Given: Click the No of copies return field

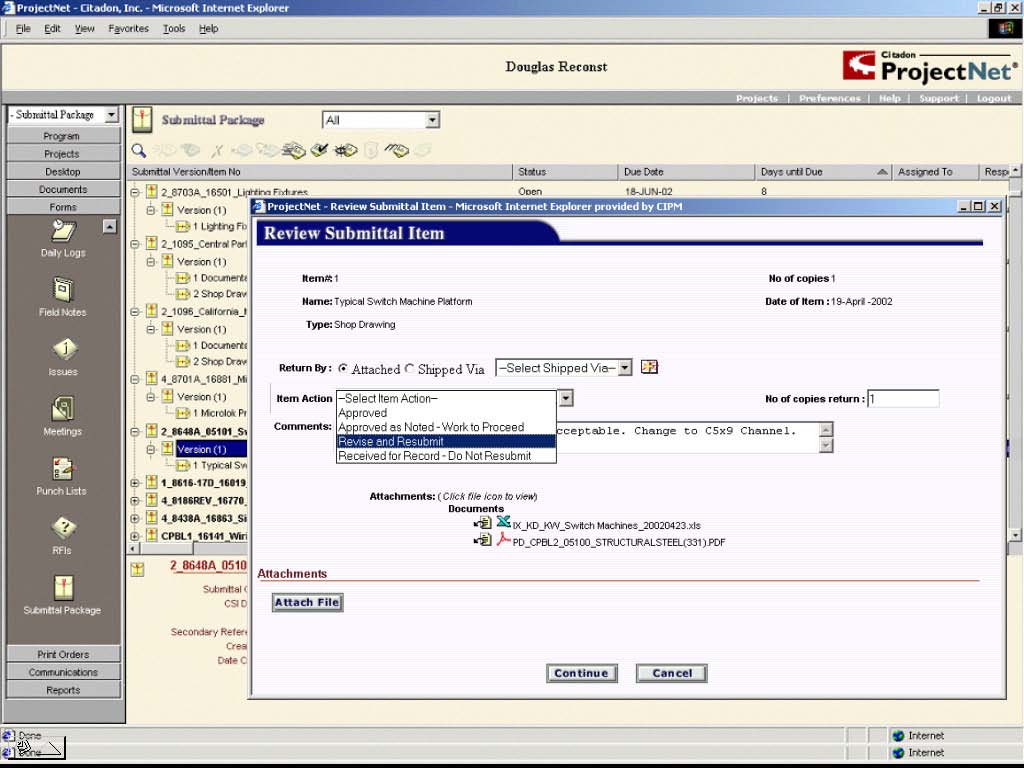Looking at the screenshot, I should (903, 398).
